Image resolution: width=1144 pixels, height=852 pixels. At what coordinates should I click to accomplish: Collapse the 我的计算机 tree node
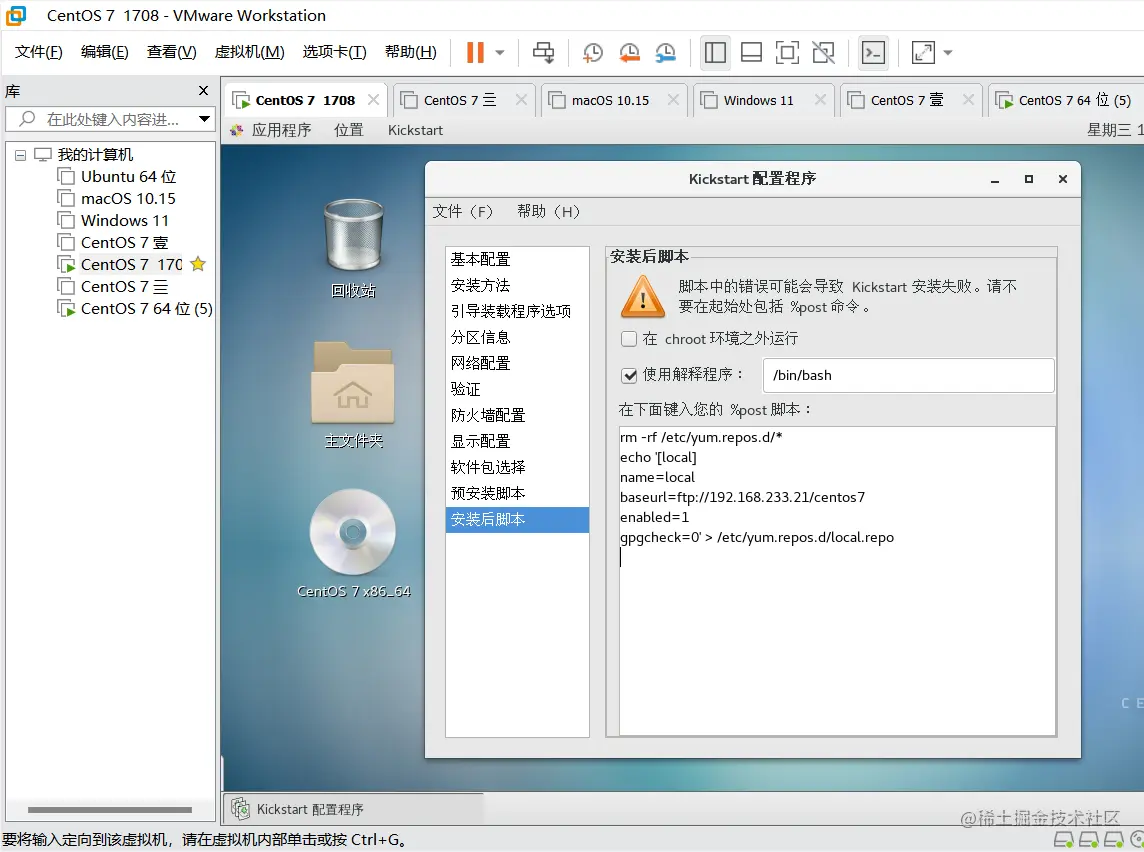(20, 155)
